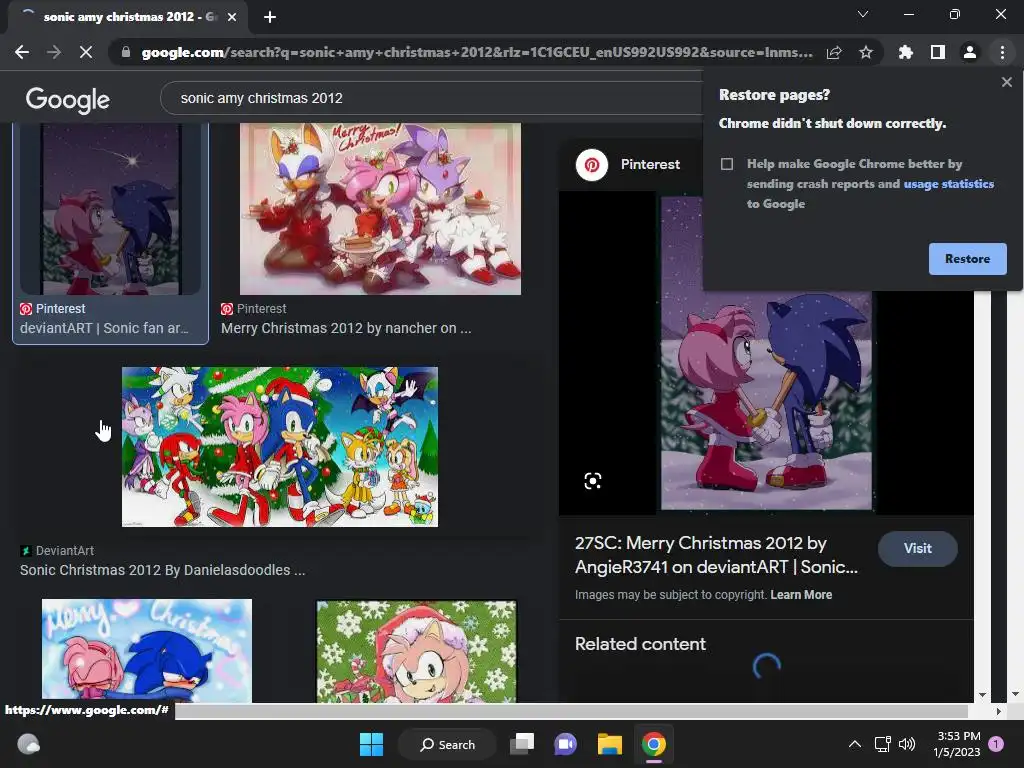Open a new tab
Image resolution: width=1024 pixels, height=768 pixels.
270,17
